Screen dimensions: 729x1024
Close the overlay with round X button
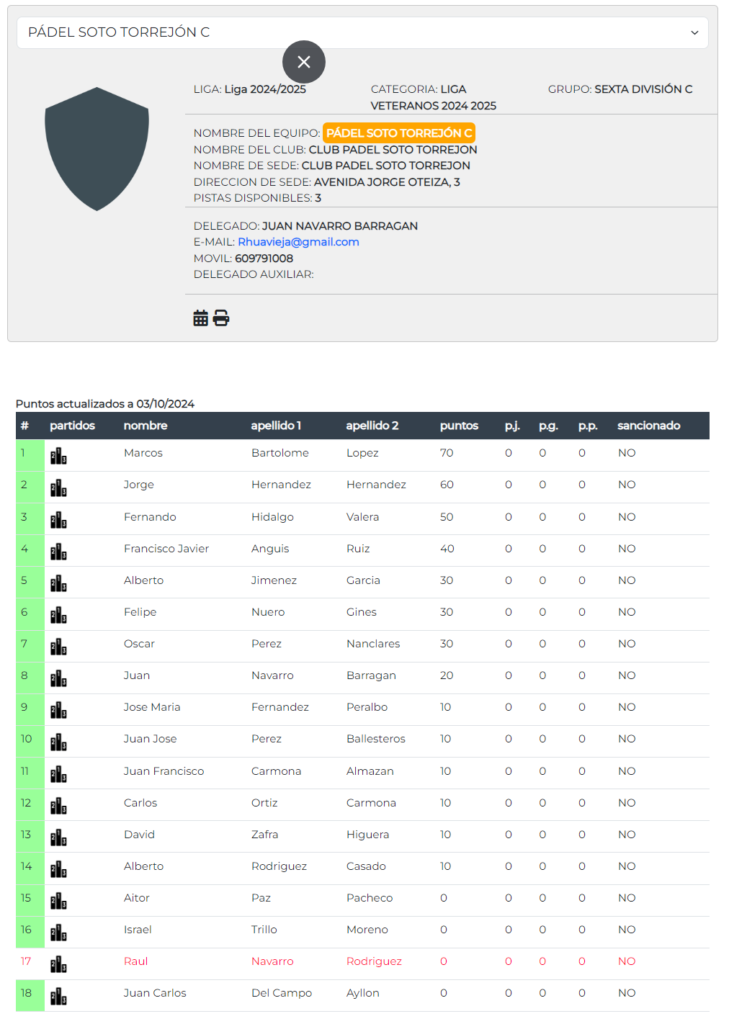(x=304, y=62)
